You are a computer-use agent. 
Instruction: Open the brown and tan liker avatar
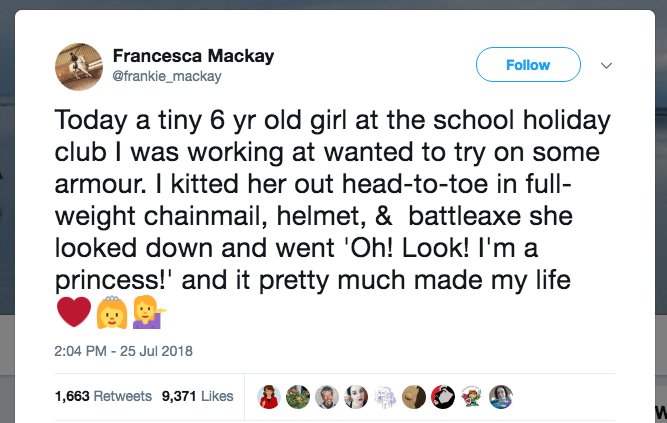pyautogui.click(x=414, y=396)
